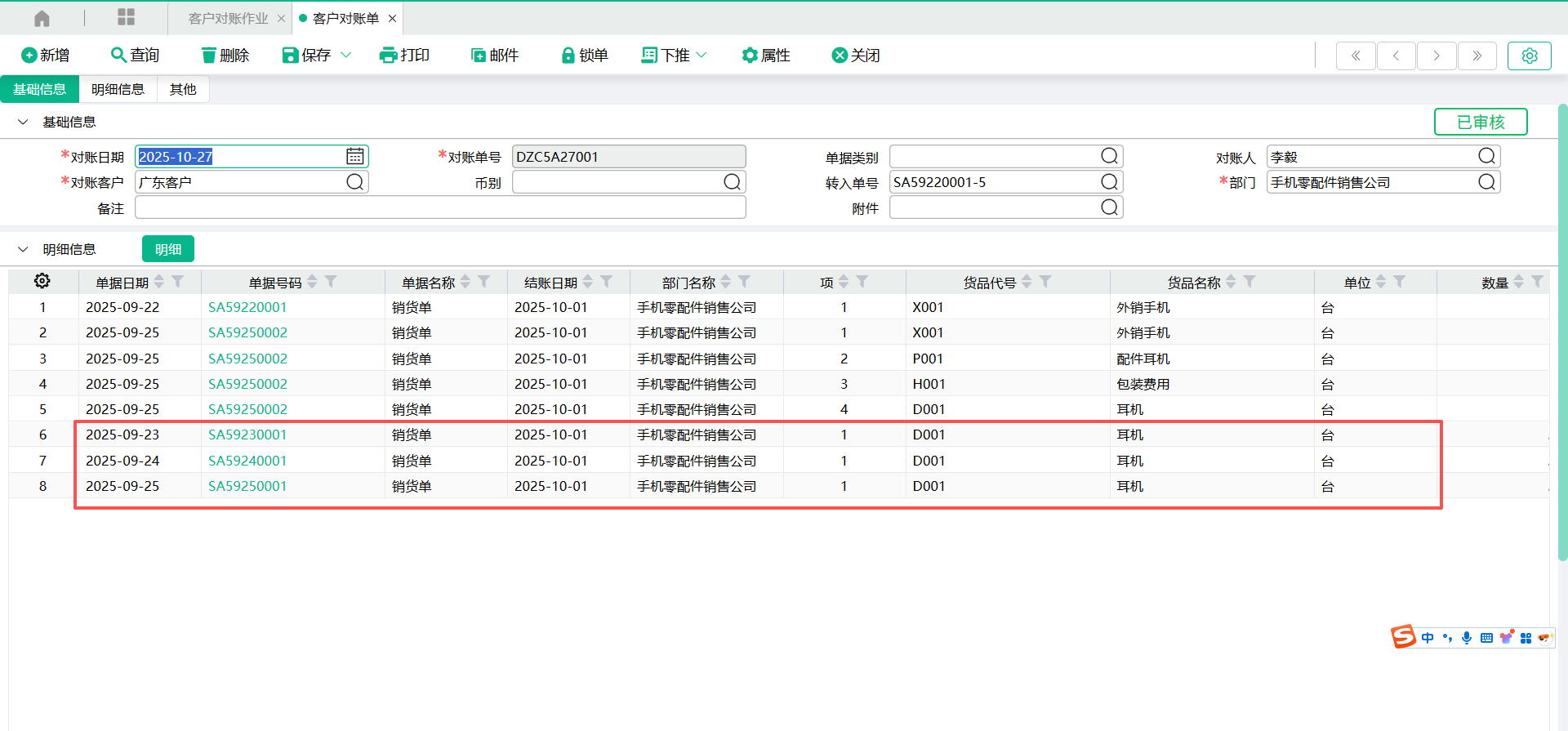The height and width of the screenshot is (731, 1568).
Task: Click the 锁单 (lock order) icon
Action: pos(568,55)
